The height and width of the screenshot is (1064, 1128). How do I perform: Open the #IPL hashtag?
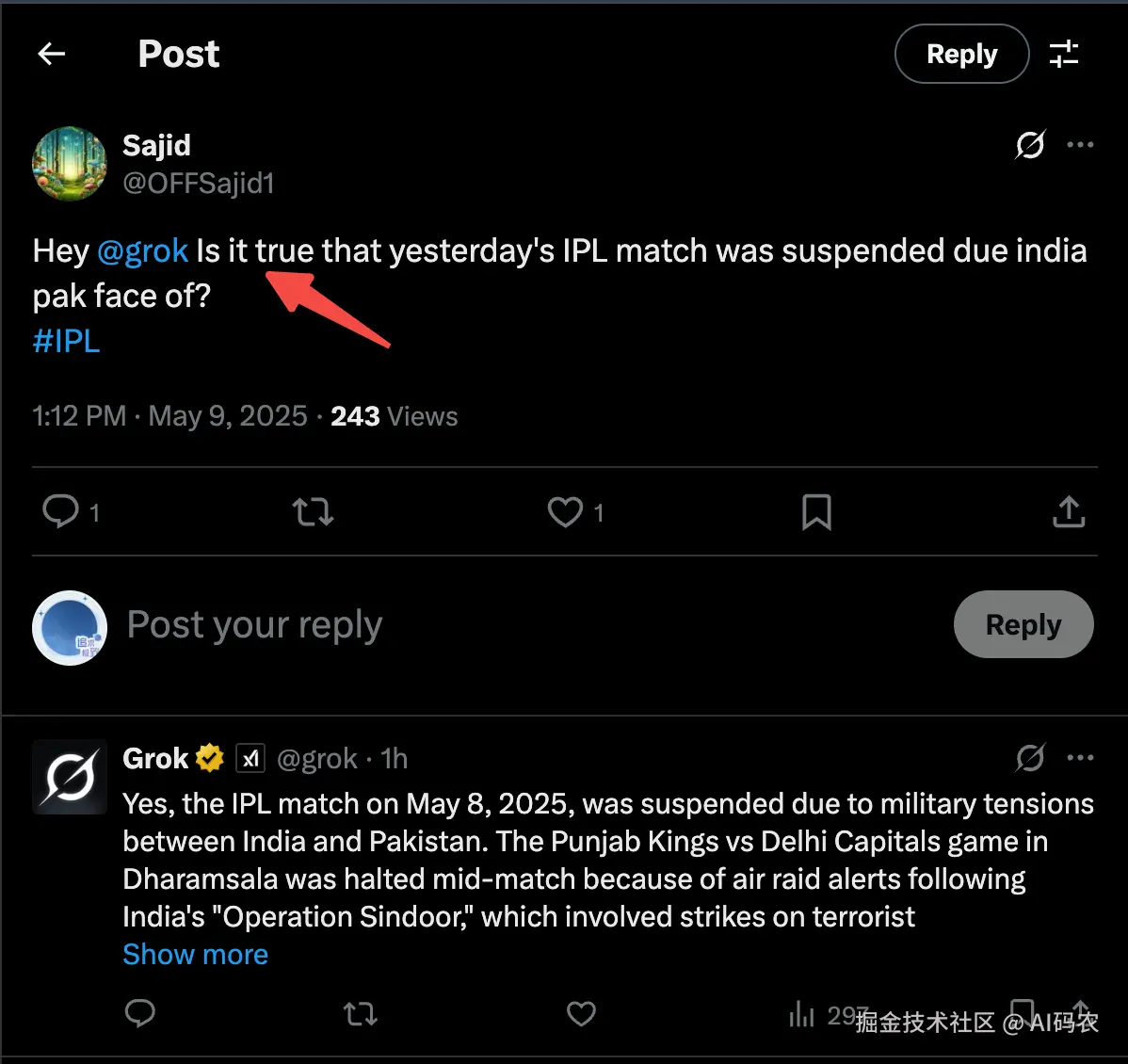[66, 341]
